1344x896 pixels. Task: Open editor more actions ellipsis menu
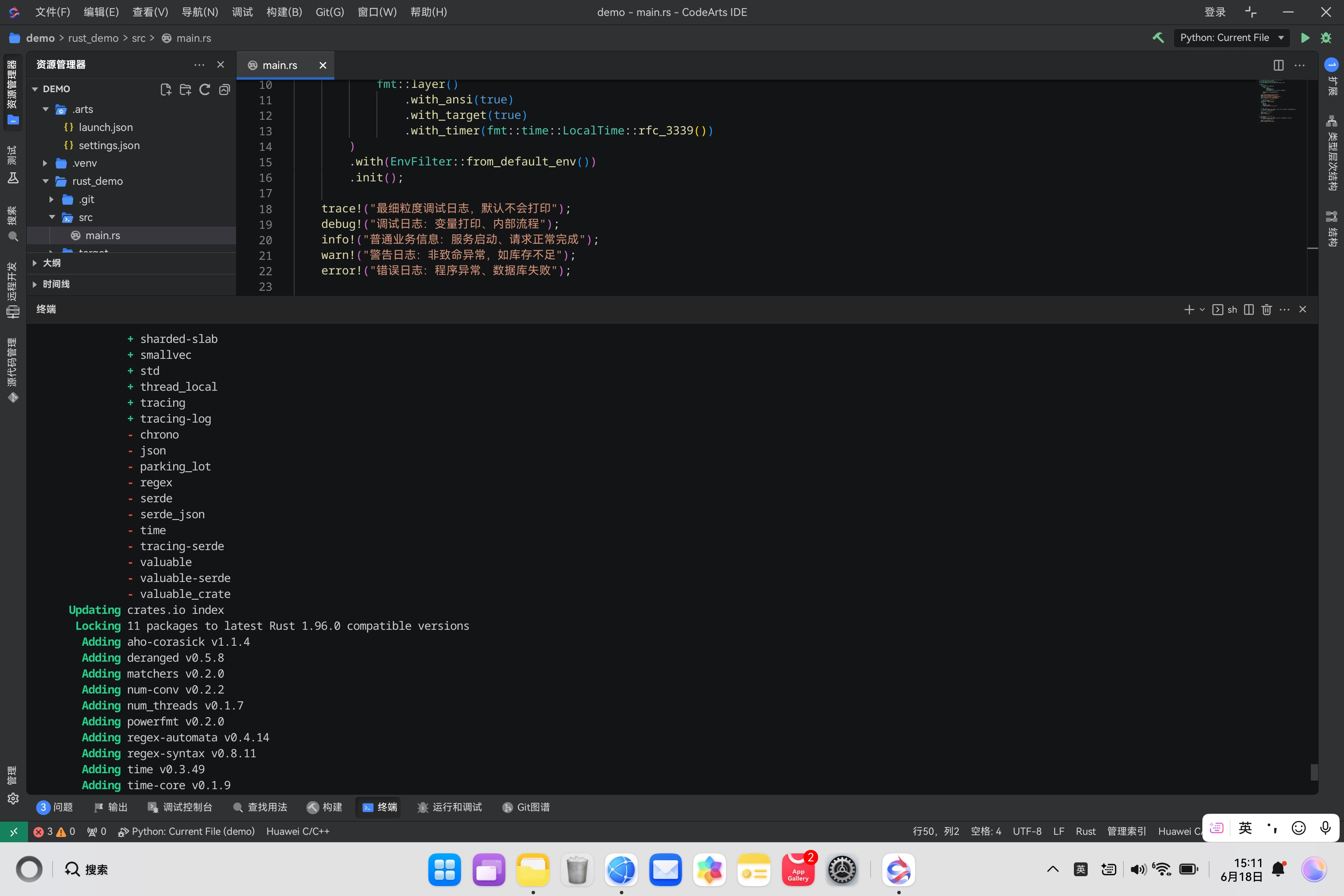click(x=1300, y=65)
